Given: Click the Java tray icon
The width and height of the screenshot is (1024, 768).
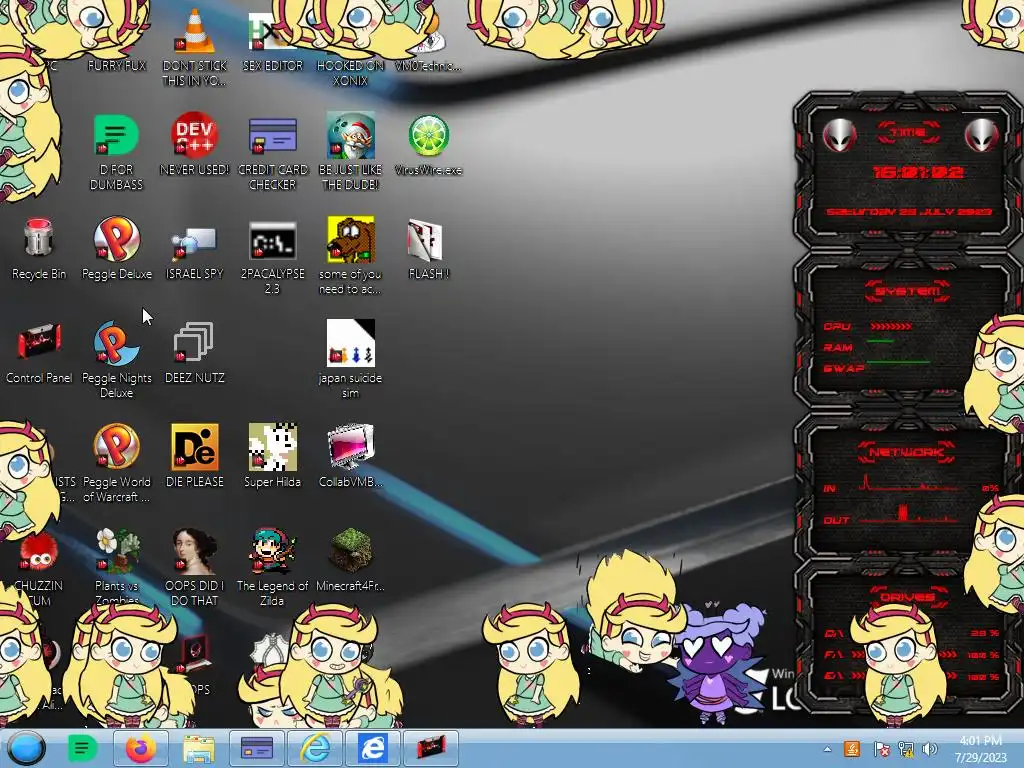Looking at the screenshot, I should (852, 749).
